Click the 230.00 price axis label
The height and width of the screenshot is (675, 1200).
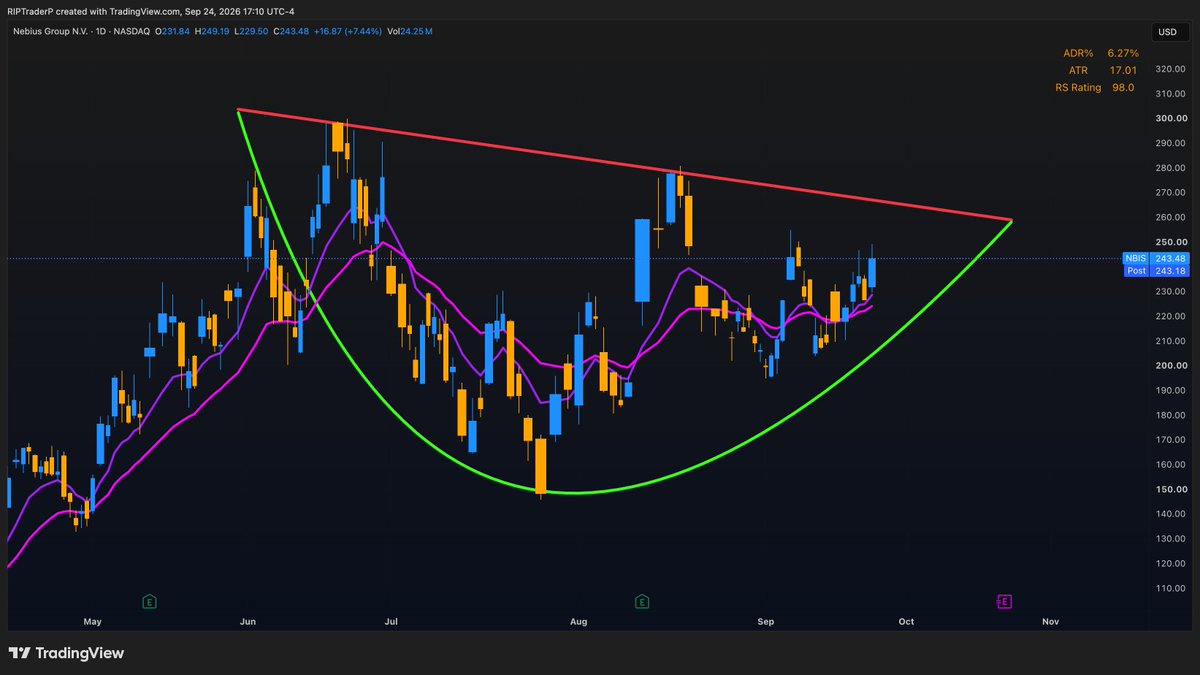(1169, 291)
